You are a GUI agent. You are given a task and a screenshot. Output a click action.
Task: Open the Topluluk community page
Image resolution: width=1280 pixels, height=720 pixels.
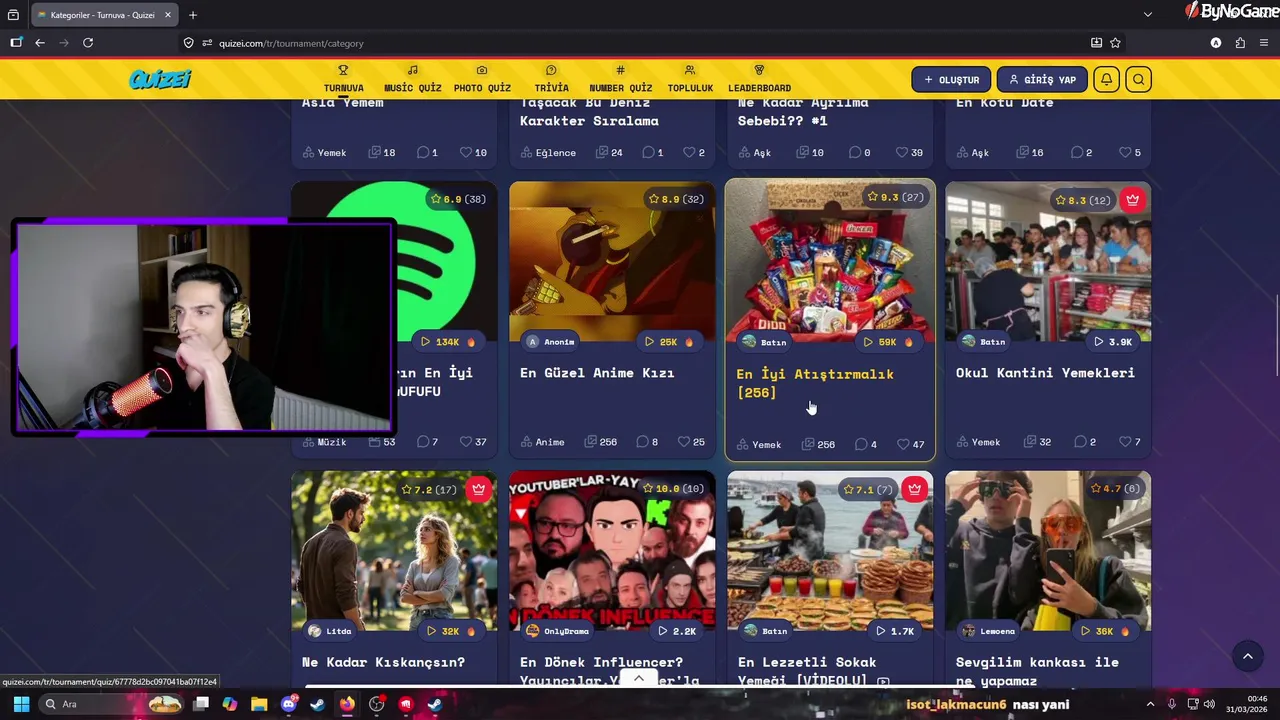[690, 79]
